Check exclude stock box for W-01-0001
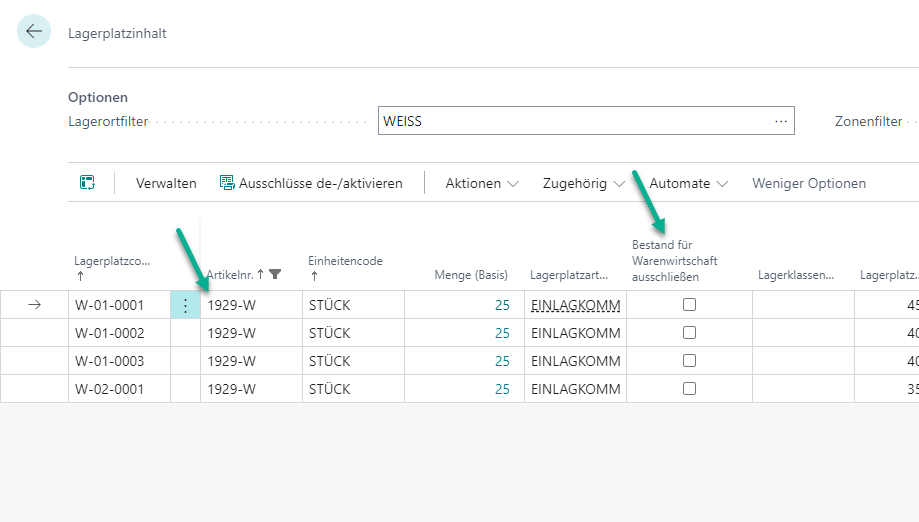Screen dimensions: 919x522 pyautogui.click(x=689, y=305)
